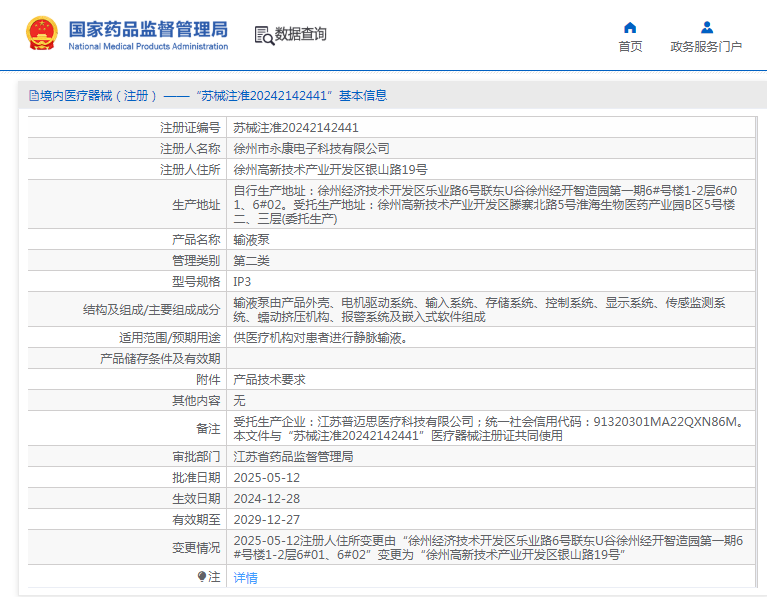Click the lightbulb icon beside 注
Screen dimensions: 767x597
tap(202, 576)
